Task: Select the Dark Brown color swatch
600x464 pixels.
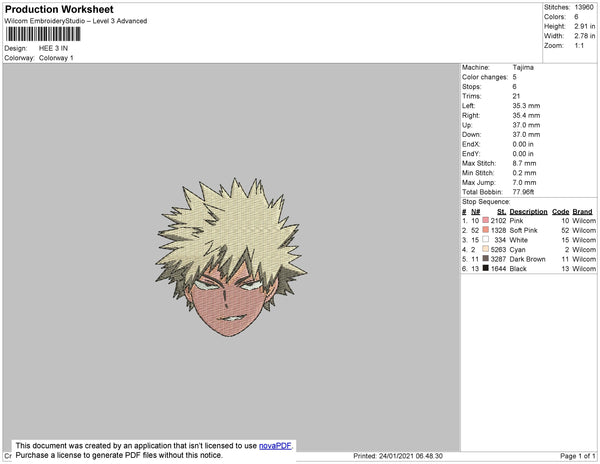Action: [x=486, y=259]
